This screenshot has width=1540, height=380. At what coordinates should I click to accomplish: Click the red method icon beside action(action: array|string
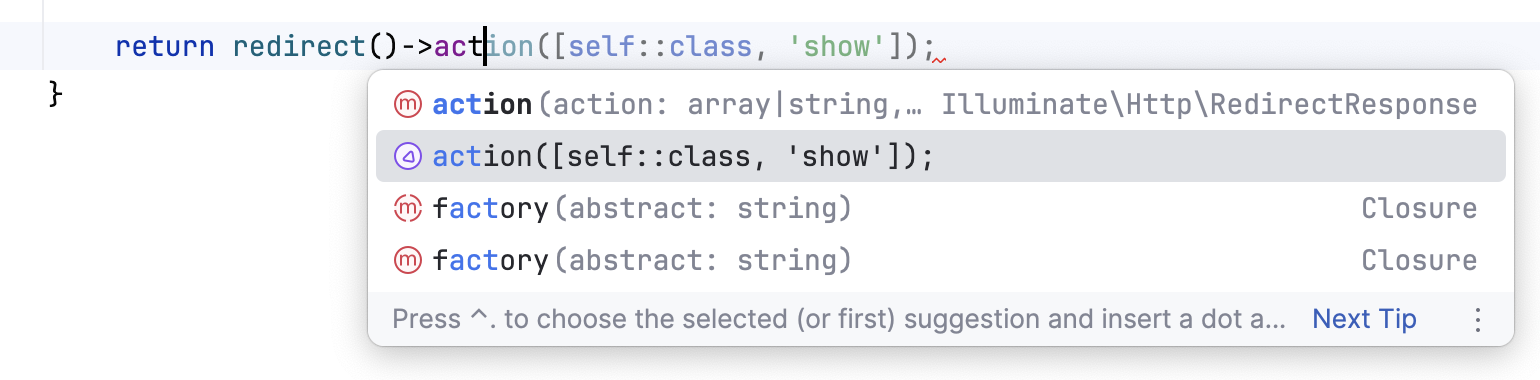408,104
